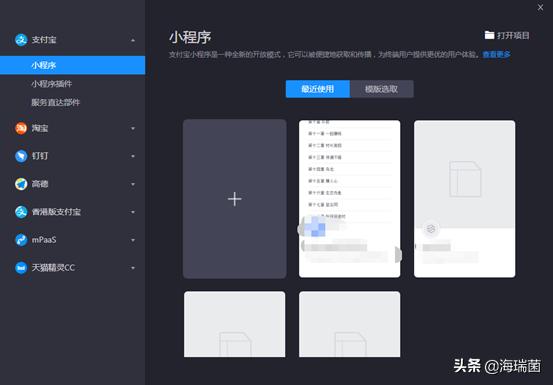Expand the 淘宝 section arrow
The image size is (553, 385).
[x=133, y=128]
